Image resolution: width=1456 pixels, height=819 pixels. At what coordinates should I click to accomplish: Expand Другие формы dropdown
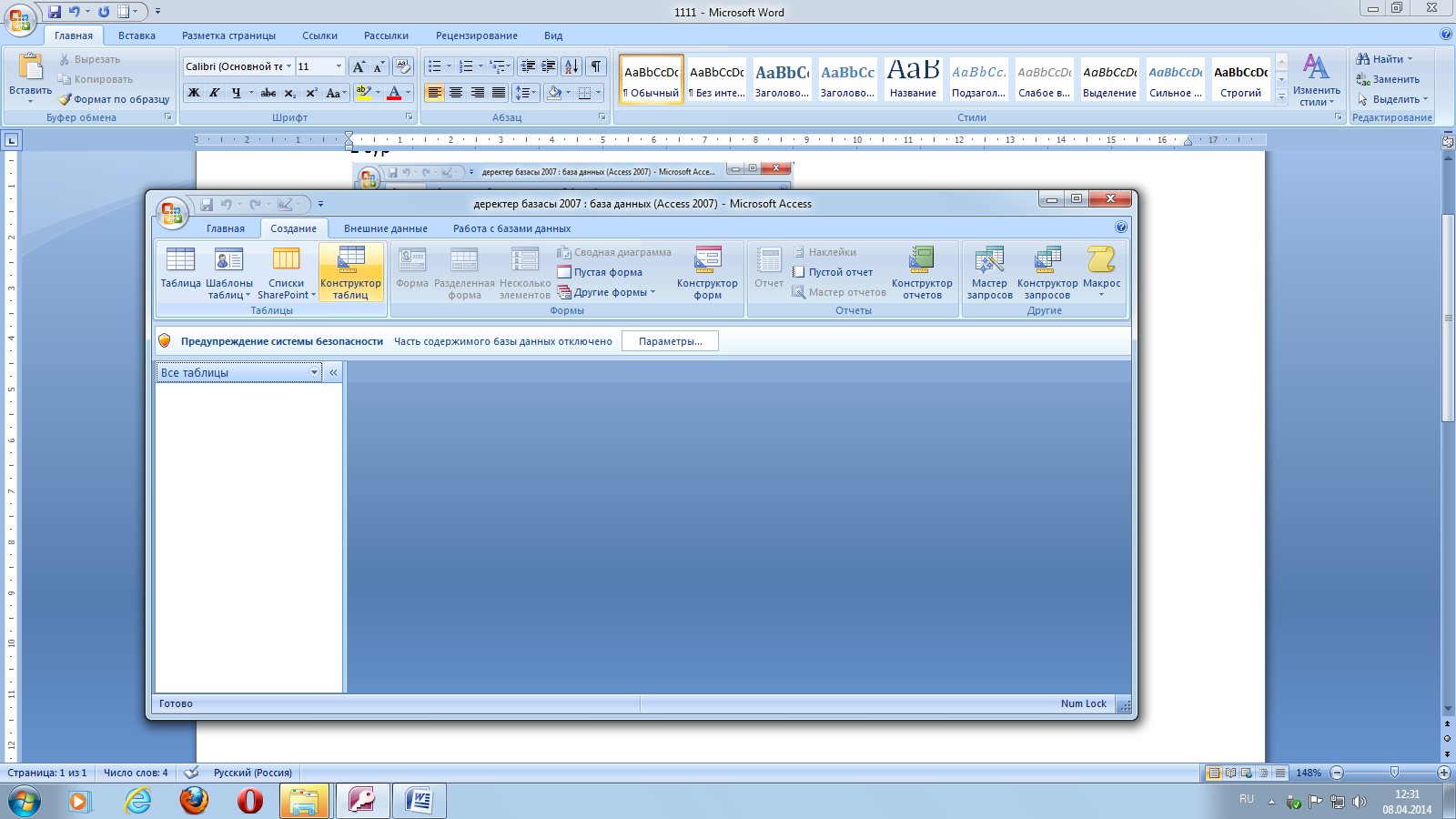pos(606,292)
